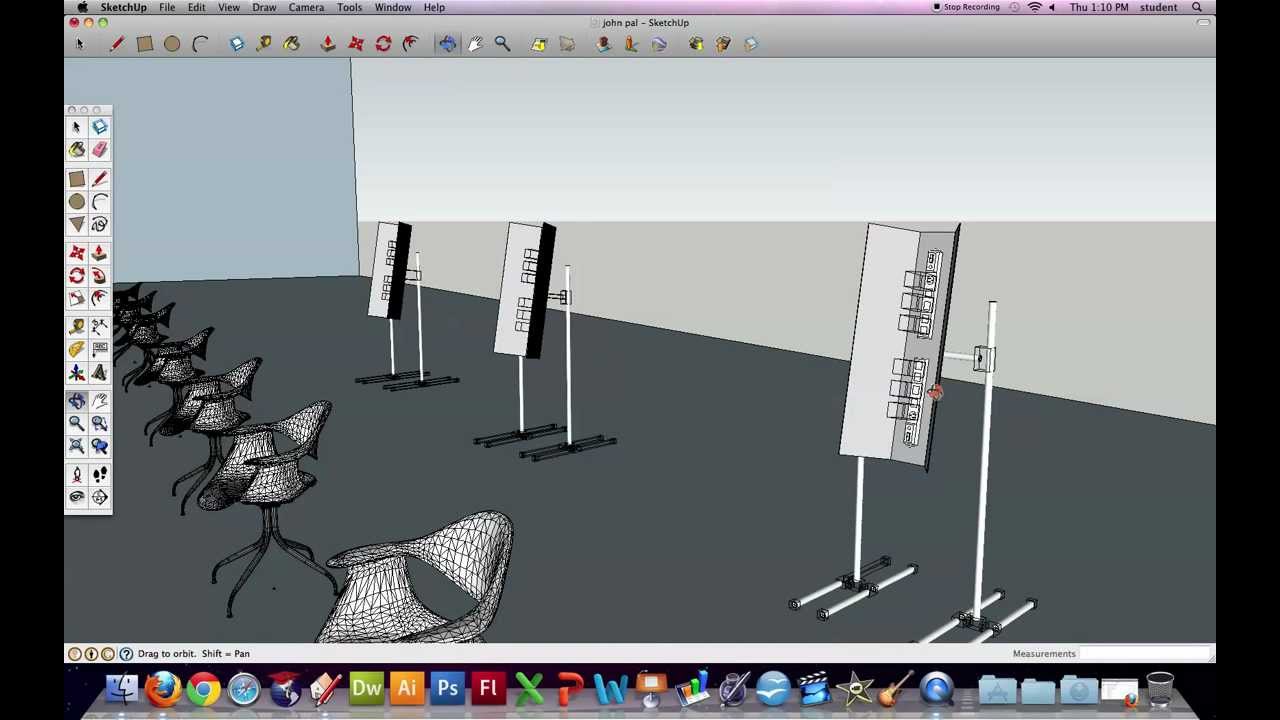Select the Pan hand in top toolbar
1280x720 pixels.
(475, 43)
